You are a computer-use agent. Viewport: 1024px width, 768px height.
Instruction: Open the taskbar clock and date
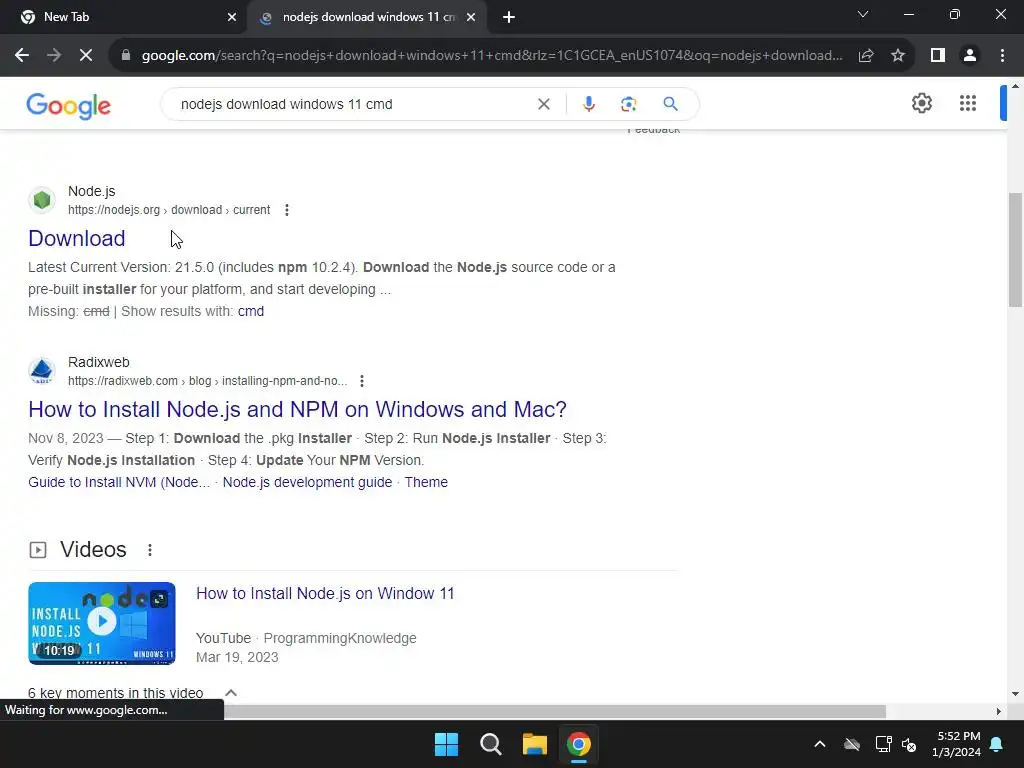(956, 744)
